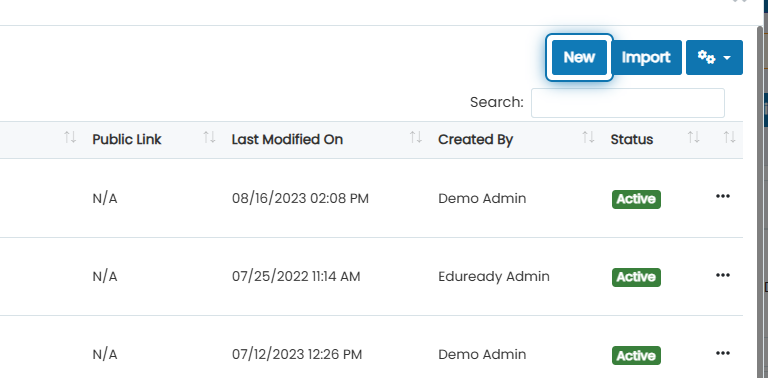Select date 07/12/2023 12:26 PM
The height and width of the screenshot is (378, 768).
point(297,354)
